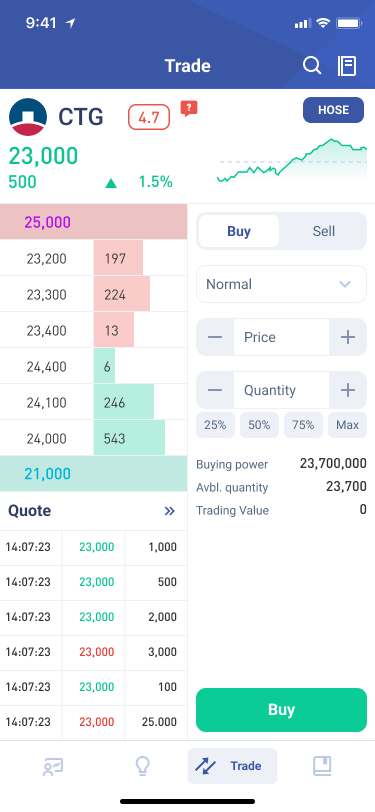Viewport: 375px width, 812px height.
Task: Select the Buy side toggle
Action: click(239, 231)
